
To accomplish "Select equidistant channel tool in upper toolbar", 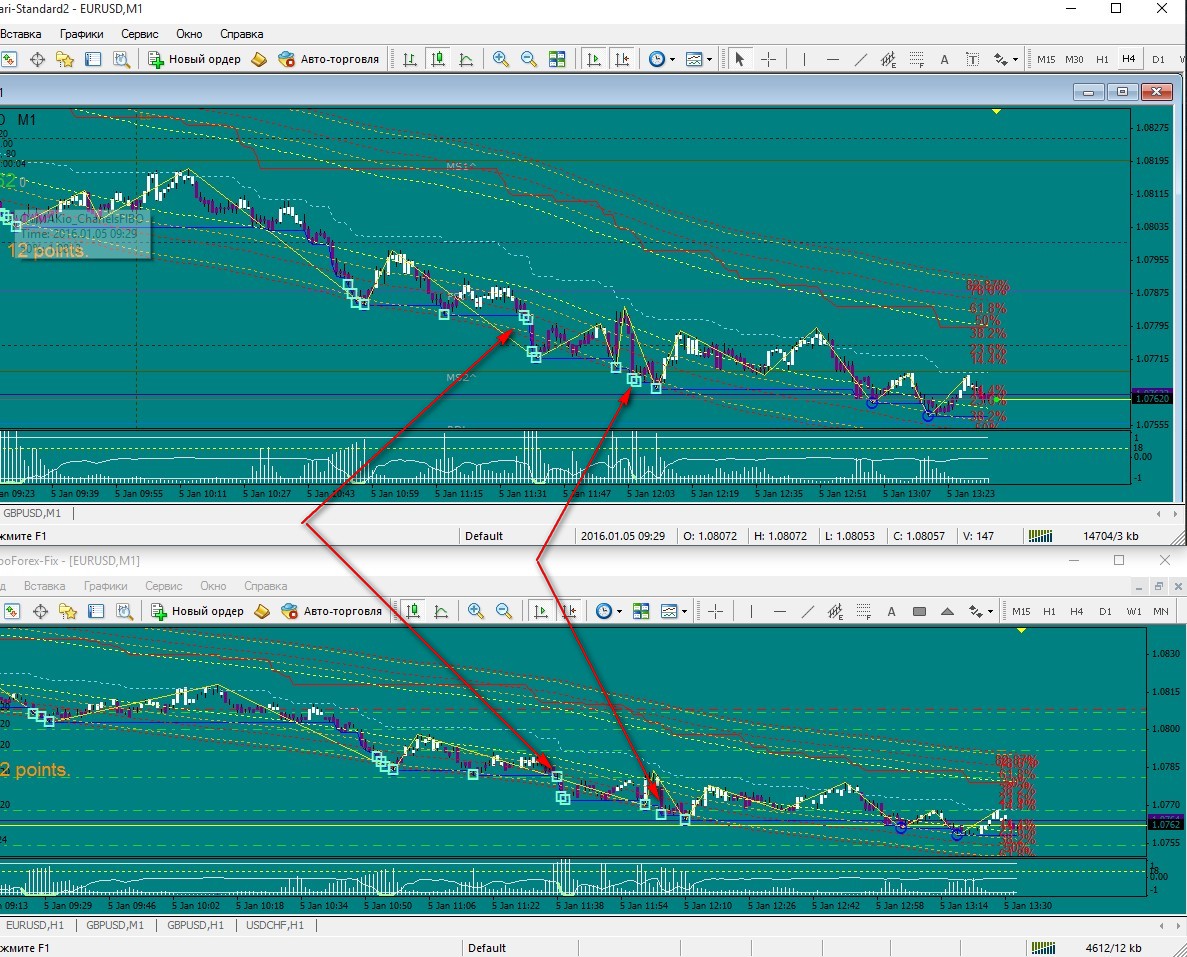I will [889, 59].
